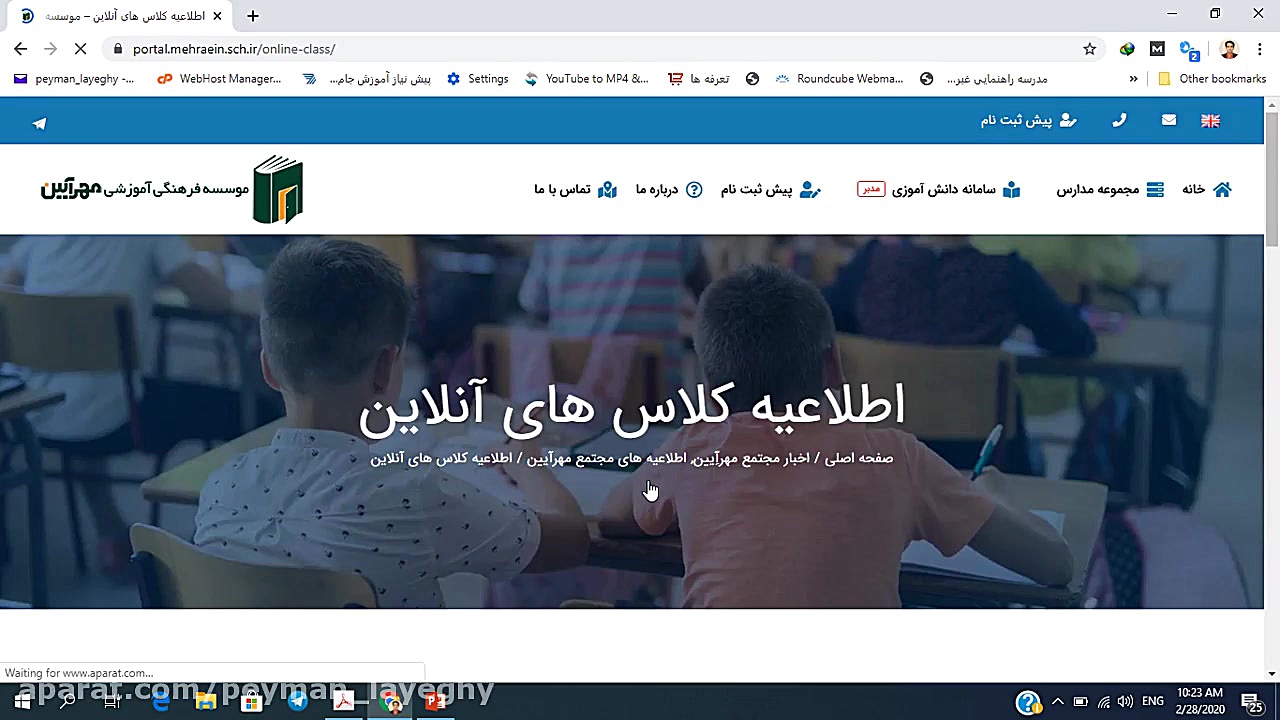This screenshot has width=1280, height=720.
Task: Switch language using the UK flag icon
Action: pos(1210,121)
